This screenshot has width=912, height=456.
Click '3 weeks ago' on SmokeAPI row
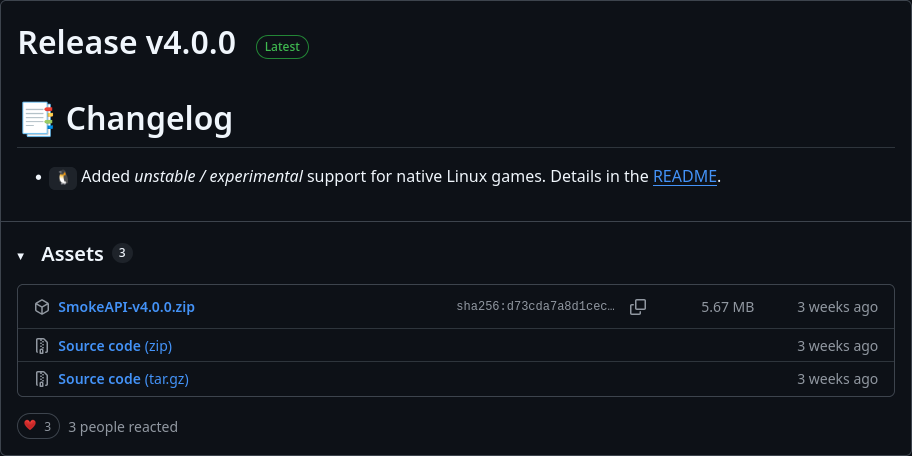[x=837, y=307]
